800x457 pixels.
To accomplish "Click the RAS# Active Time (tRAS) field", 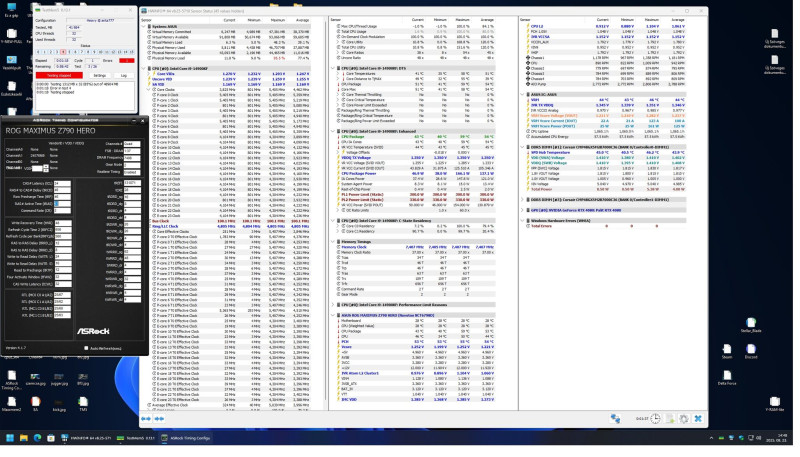I will [62, 204].
